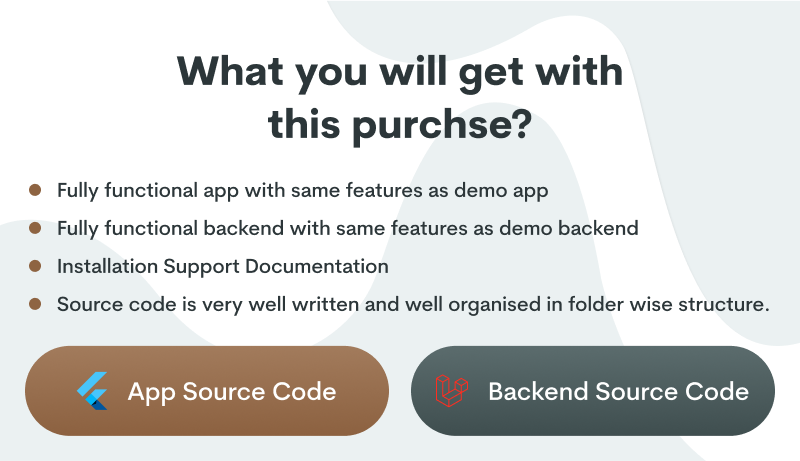Click the heading line "What you will get with"

click(399, 73)
